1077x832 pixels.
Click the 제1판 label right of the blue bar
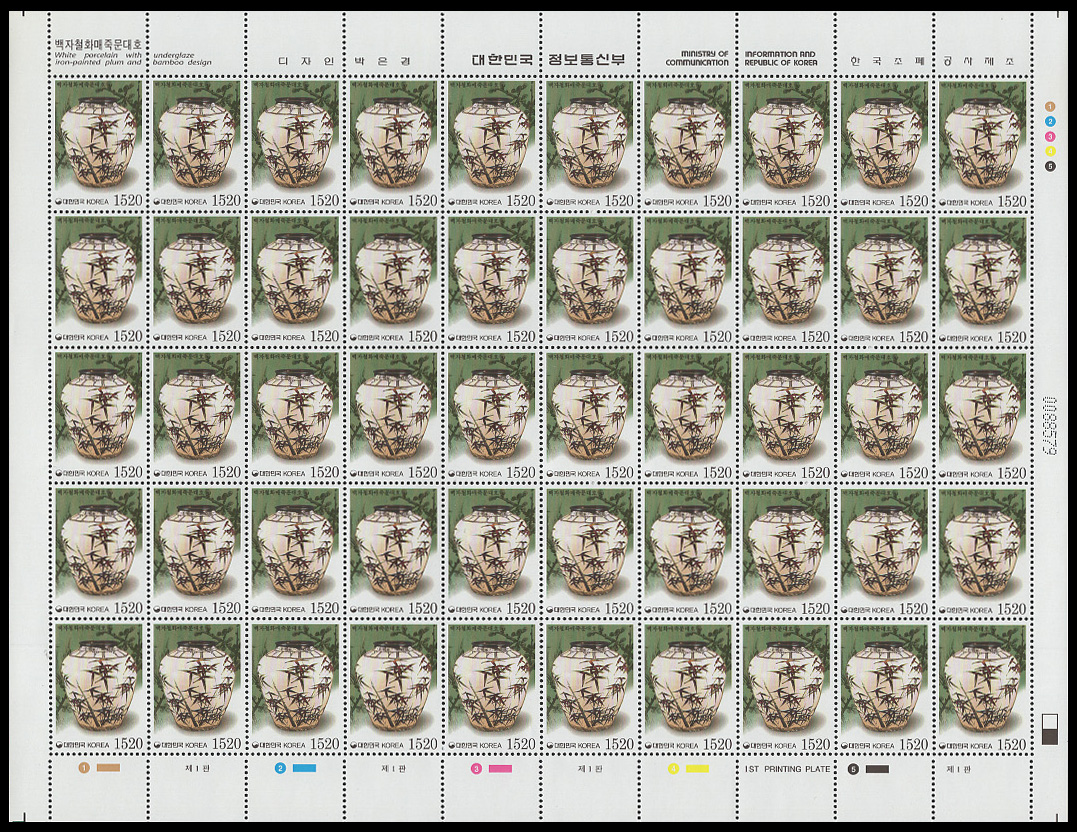393,769
